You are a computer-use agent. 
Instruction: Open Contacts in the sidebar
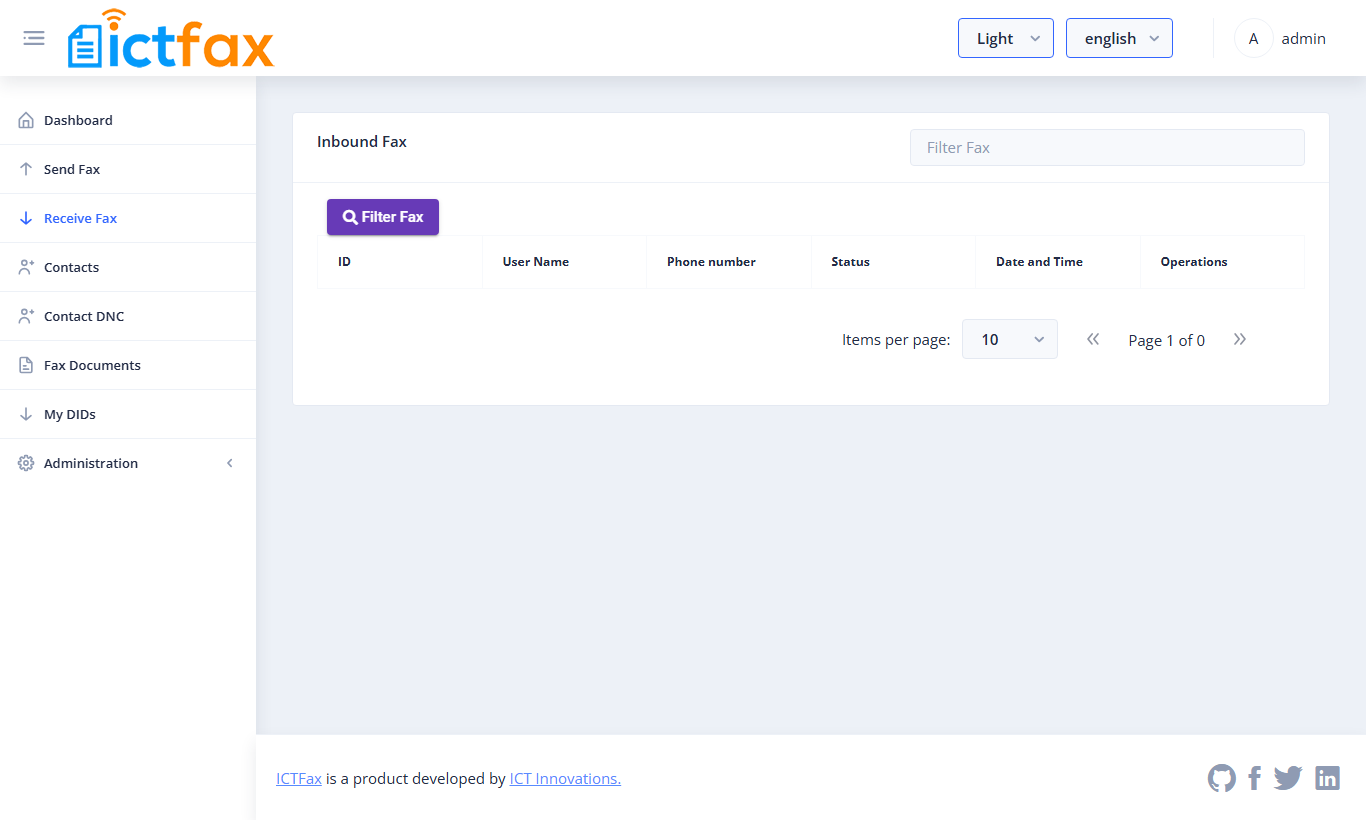coord(128,267)
